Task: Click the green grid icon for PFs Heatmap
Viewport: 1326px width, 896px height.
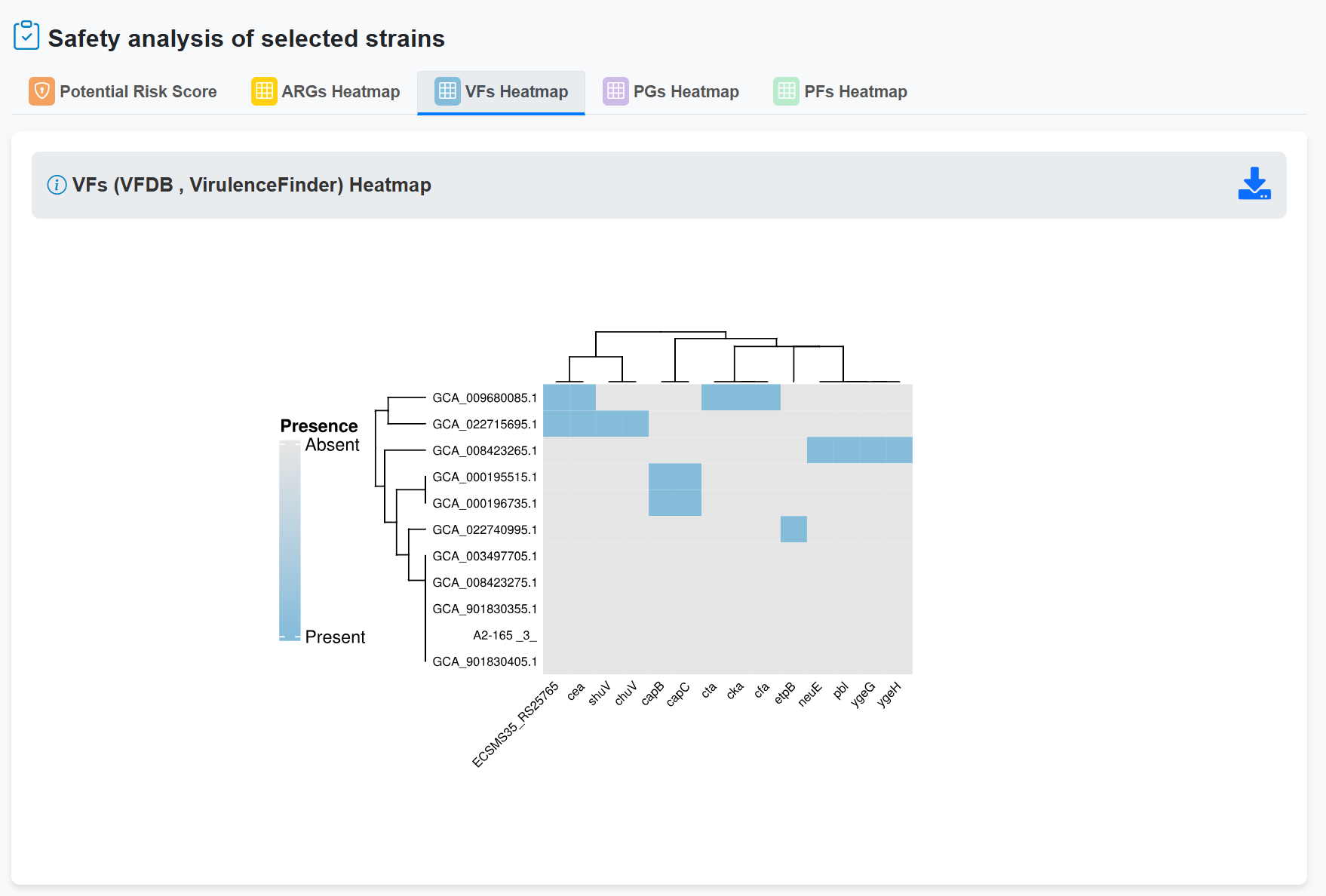Action: tap(786, 91)
